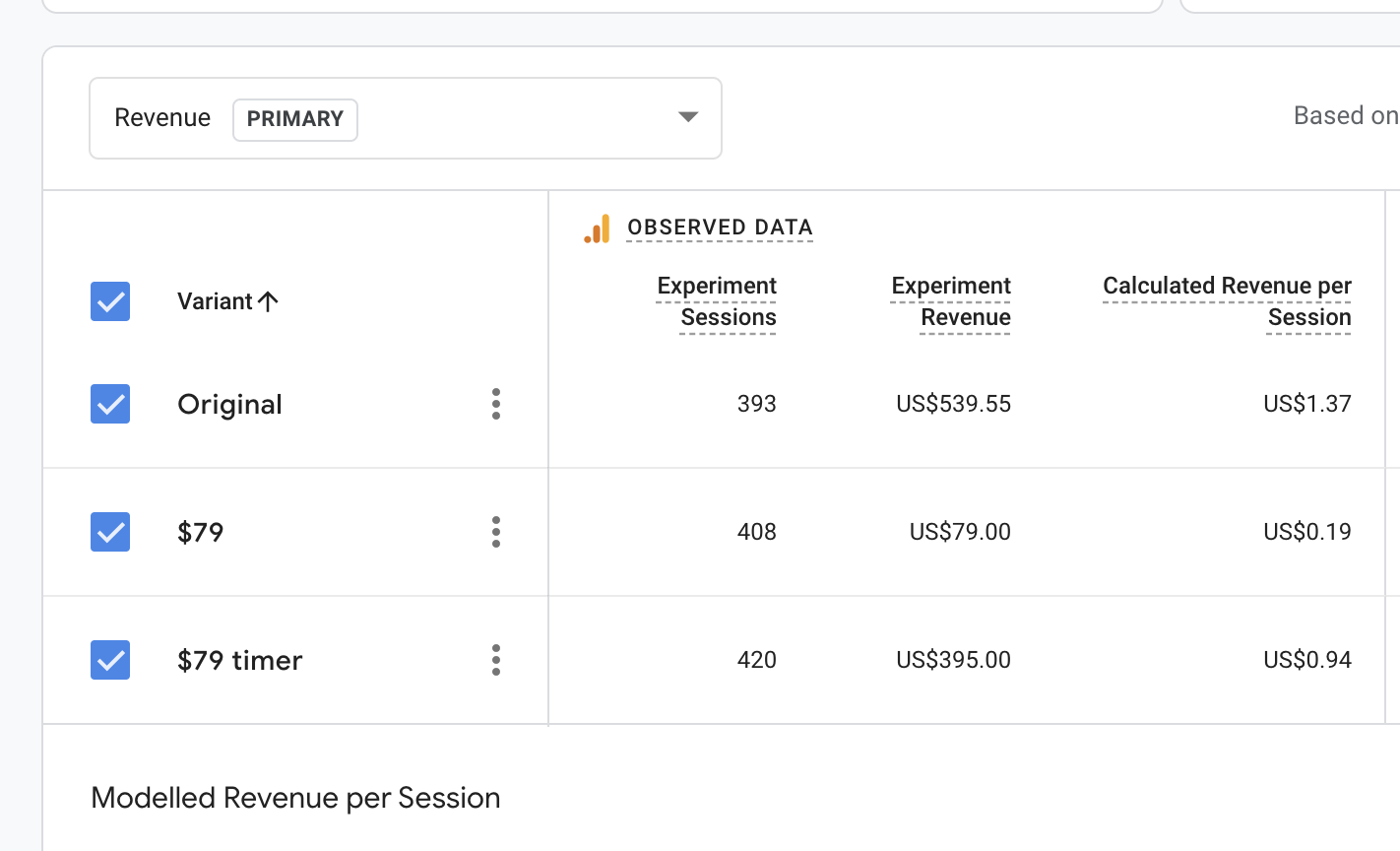Select the $79 timer variant name
Viewport: 1400px width, 851px height.
240,660
